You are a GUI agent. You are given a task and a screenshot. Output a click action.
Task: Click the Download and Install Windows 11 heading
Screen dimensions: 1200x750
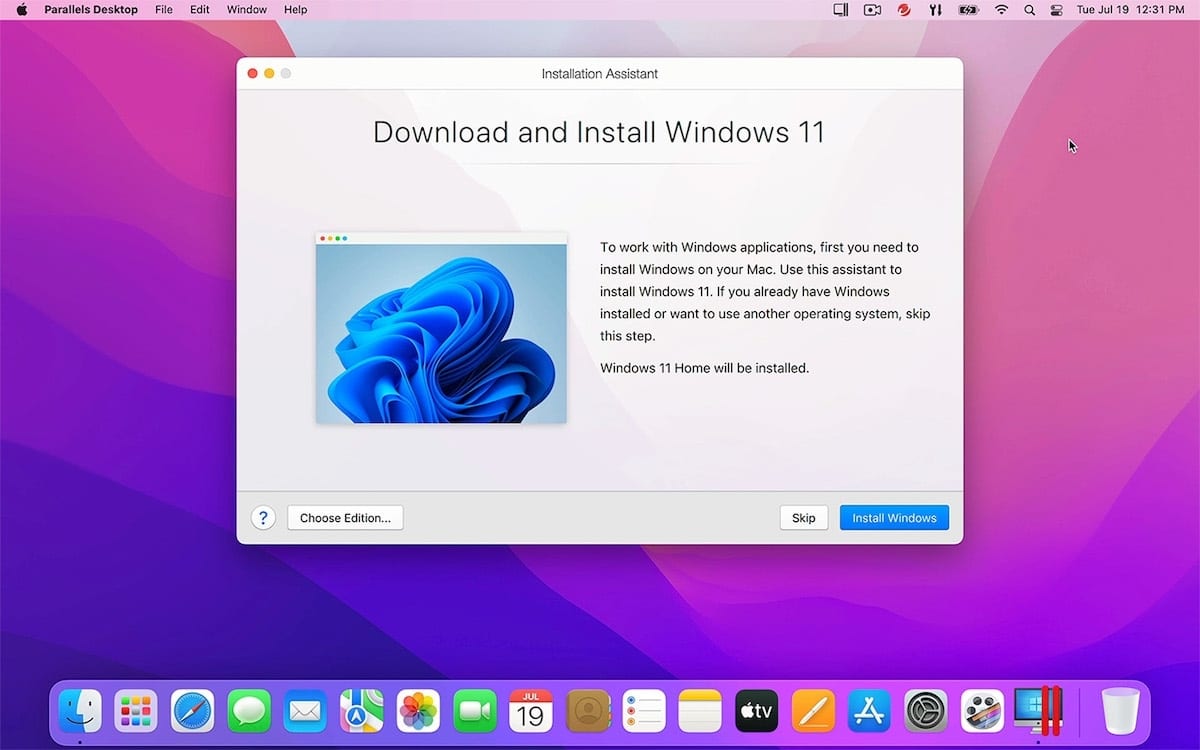point(599,132)
